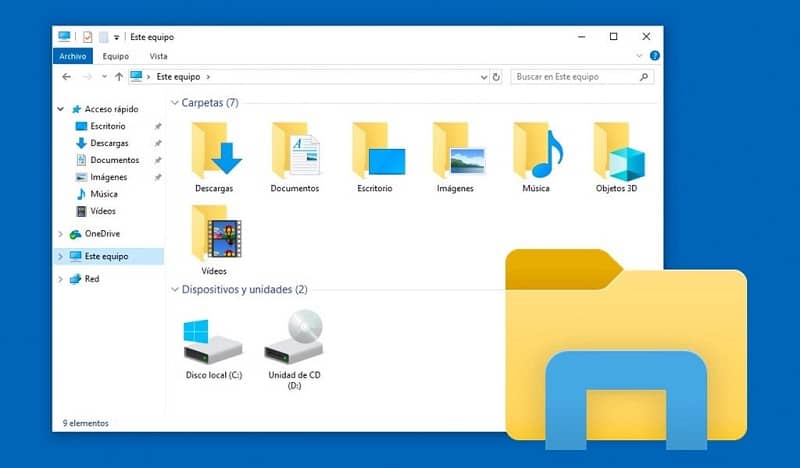This screenshot has height=468, width=800.
Task: Open the Documentos folder icon
Action: [x=295, y=151]
